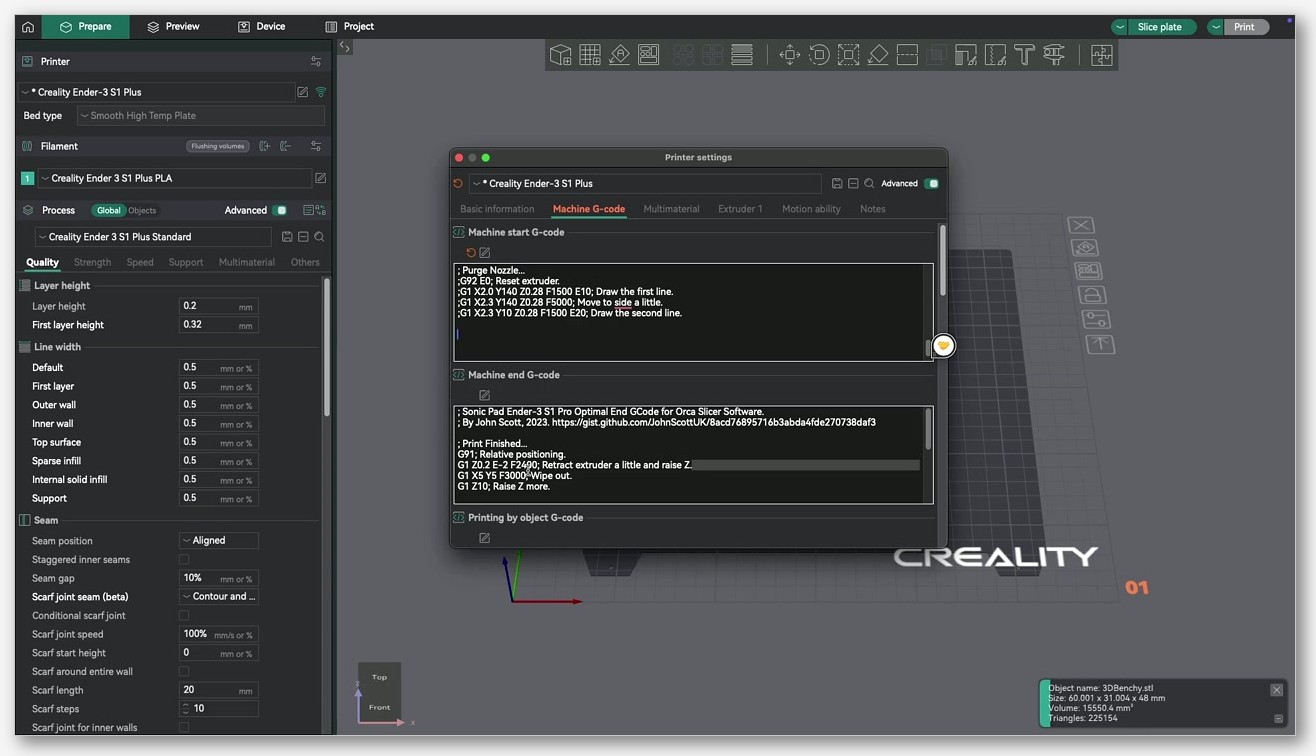
Task: Select the Cut tool in the top toolbar
Action: tap(907, 55)
